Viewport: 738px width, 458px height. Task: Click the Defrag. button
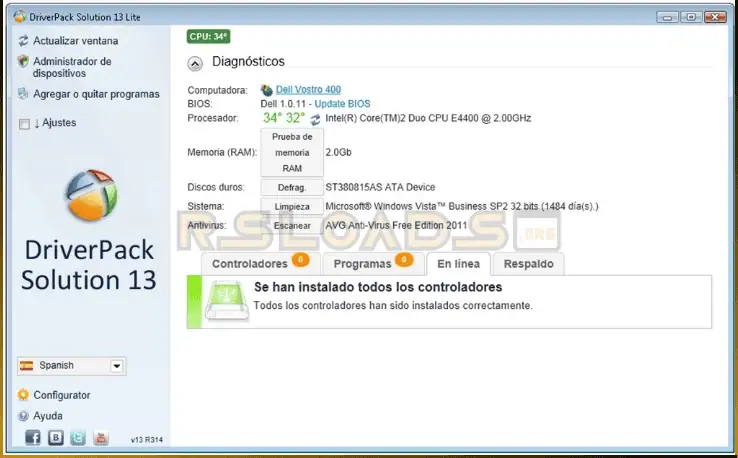[x=292, y=187]
